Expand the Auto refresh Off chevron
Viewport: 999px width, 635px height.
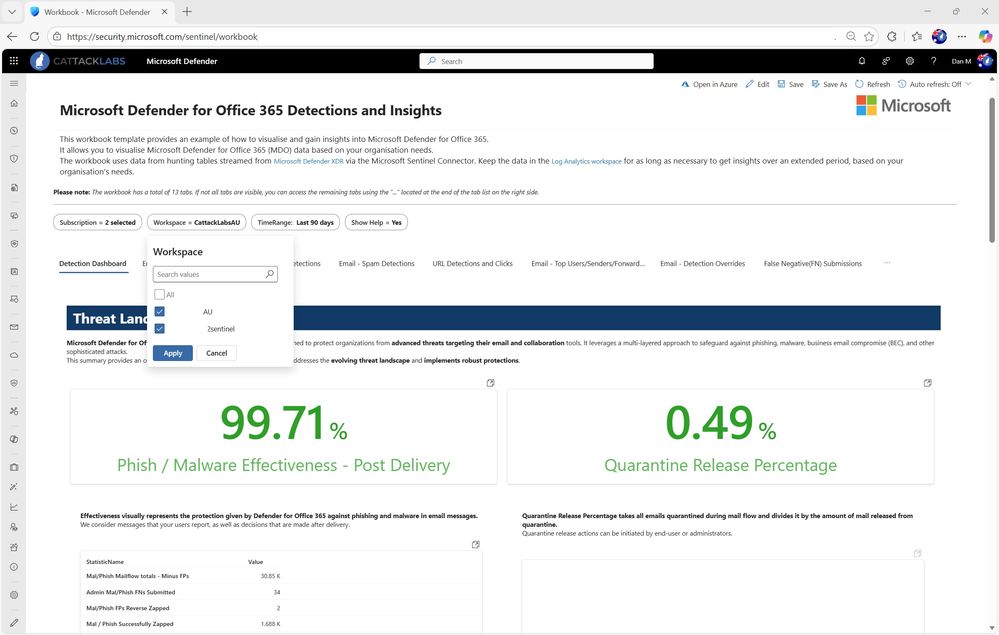pos(968,84)
